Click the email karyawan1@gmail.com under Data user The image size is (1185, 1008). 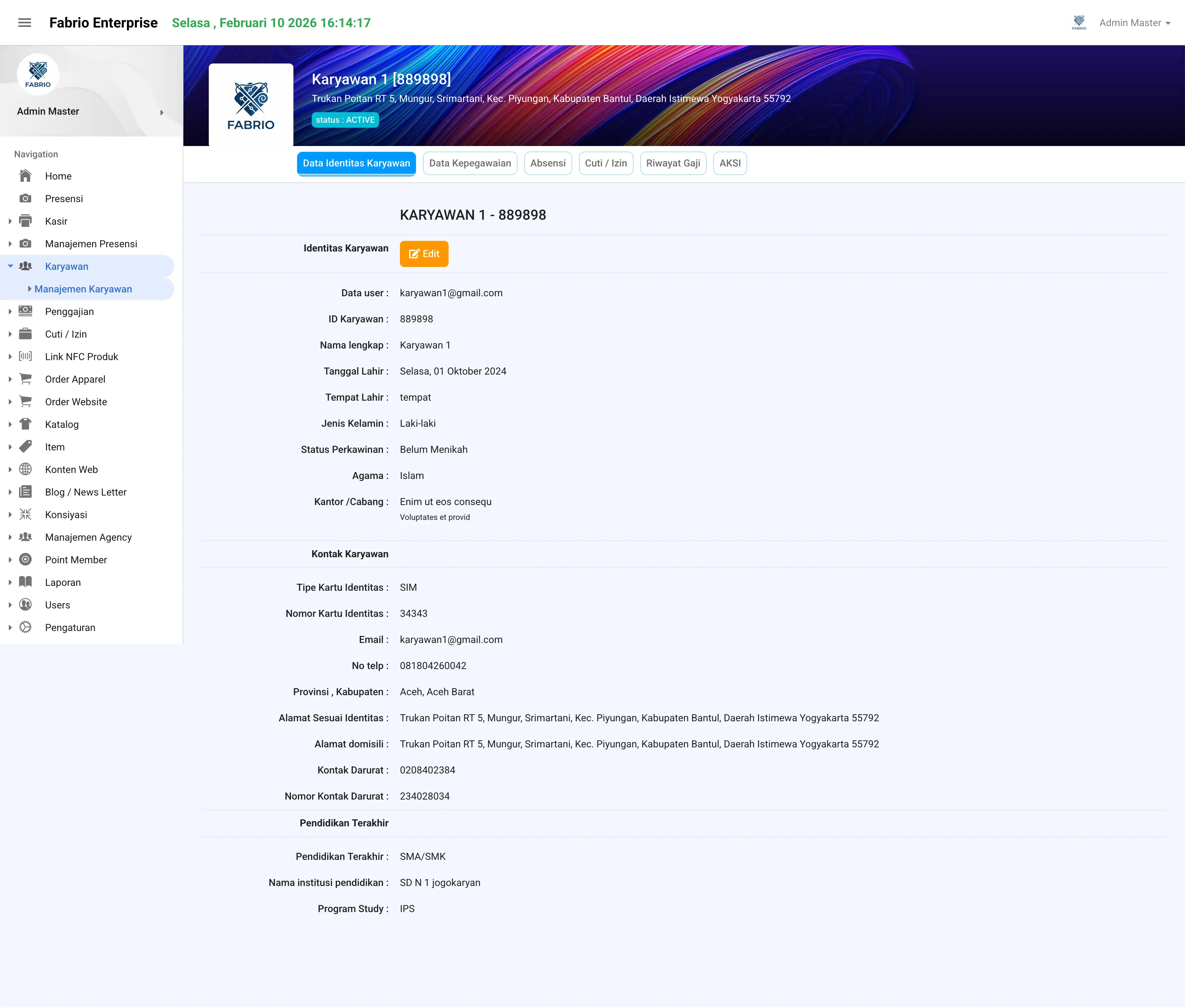pos(451,293)
